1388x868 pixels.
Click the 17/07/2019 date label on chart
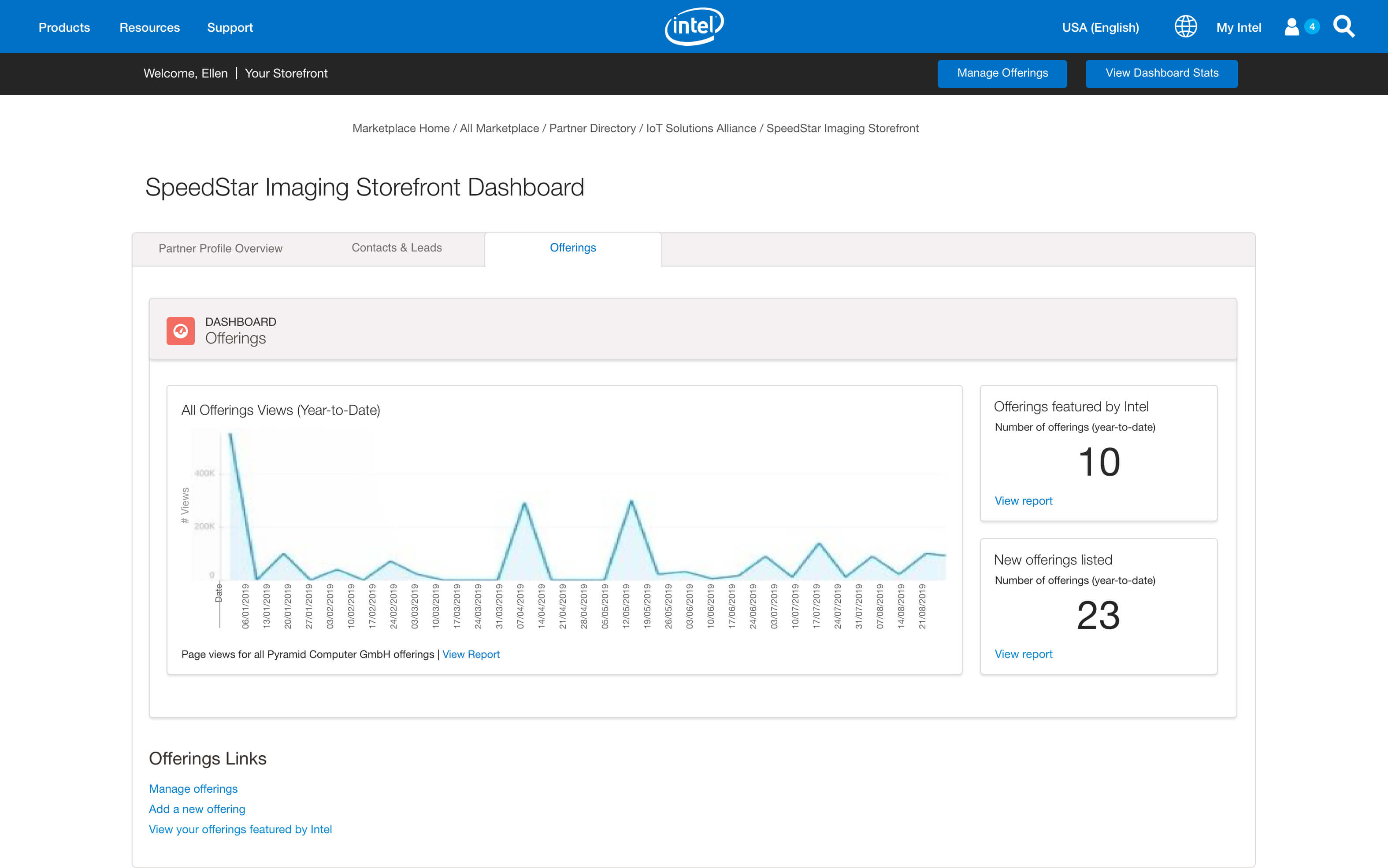point(816,606)
